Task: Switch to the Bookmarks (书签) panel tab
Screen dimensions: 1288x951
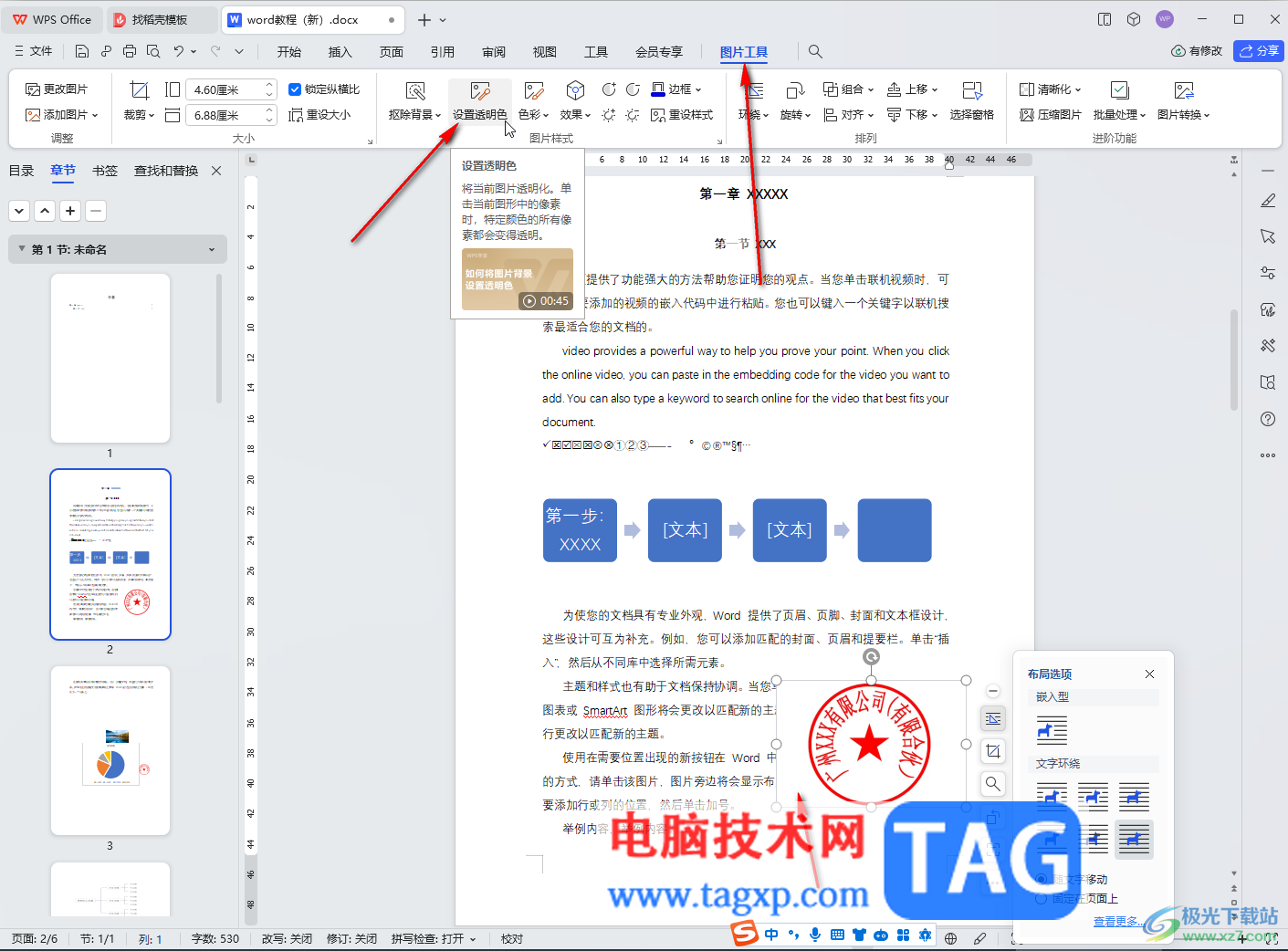Action: [105, 171]
